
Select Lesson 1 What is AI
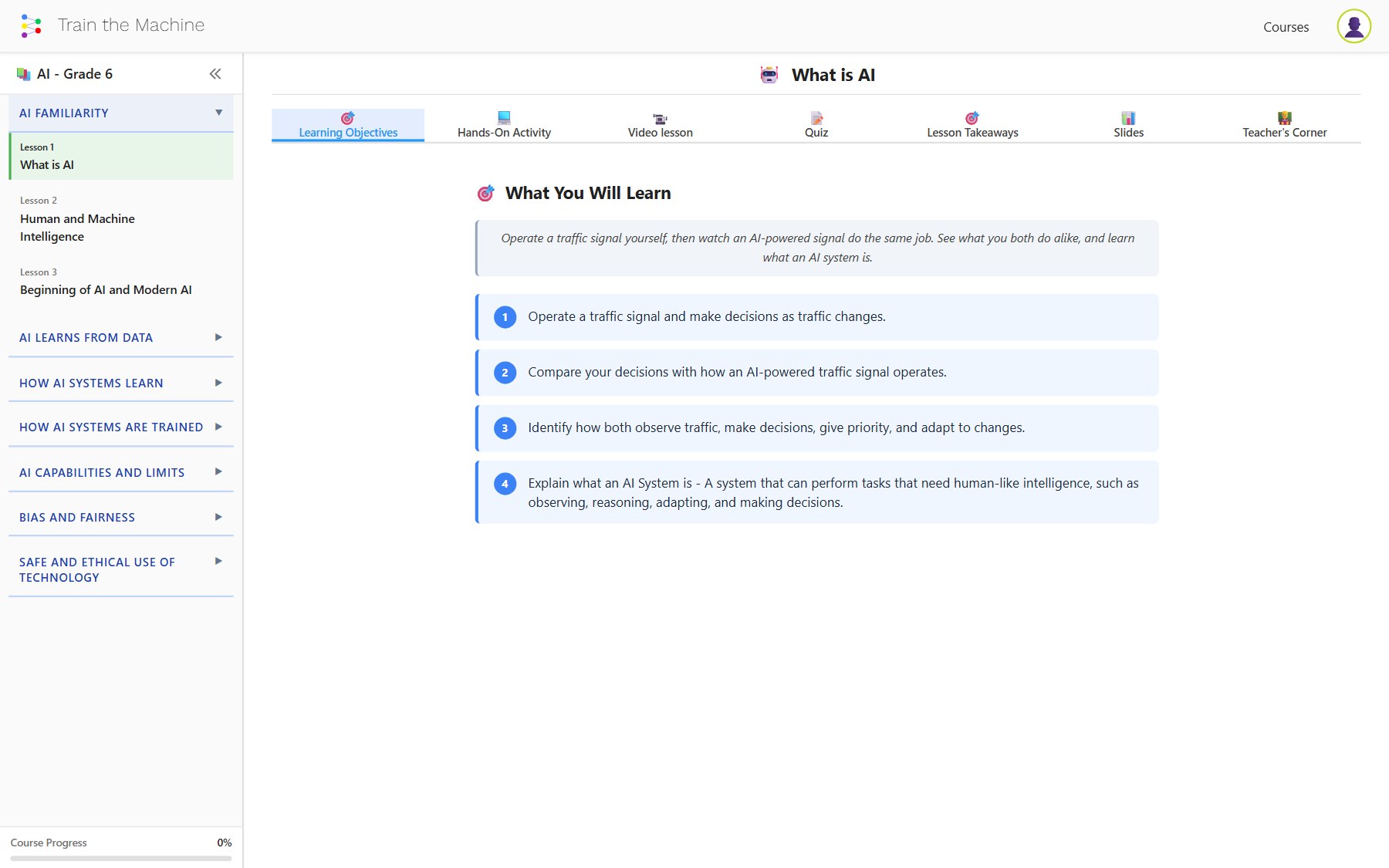tap(121, 157)
